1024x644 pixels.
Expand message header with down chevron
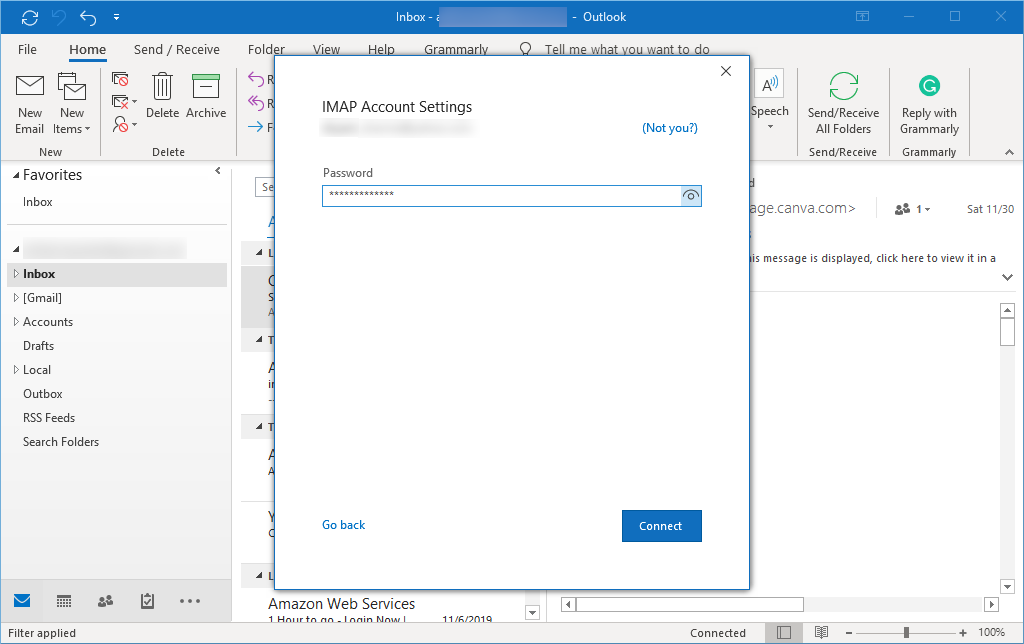click(1007, 278)
